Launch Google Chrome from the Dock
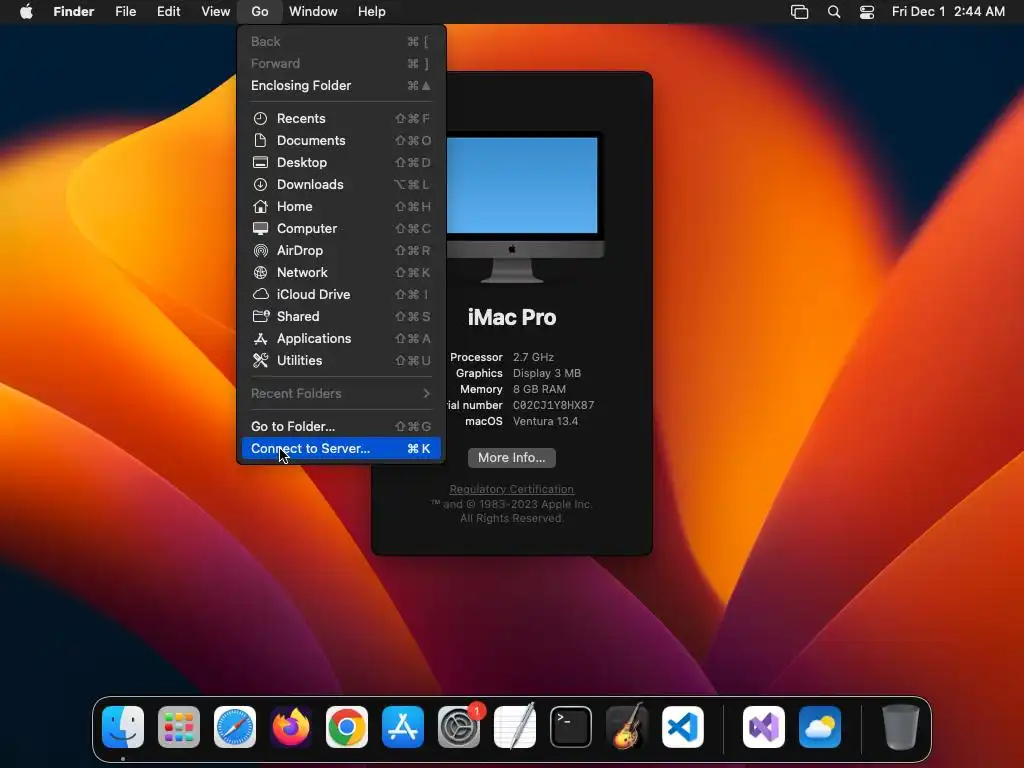1024x768 pixels. [x=347, y=727]
